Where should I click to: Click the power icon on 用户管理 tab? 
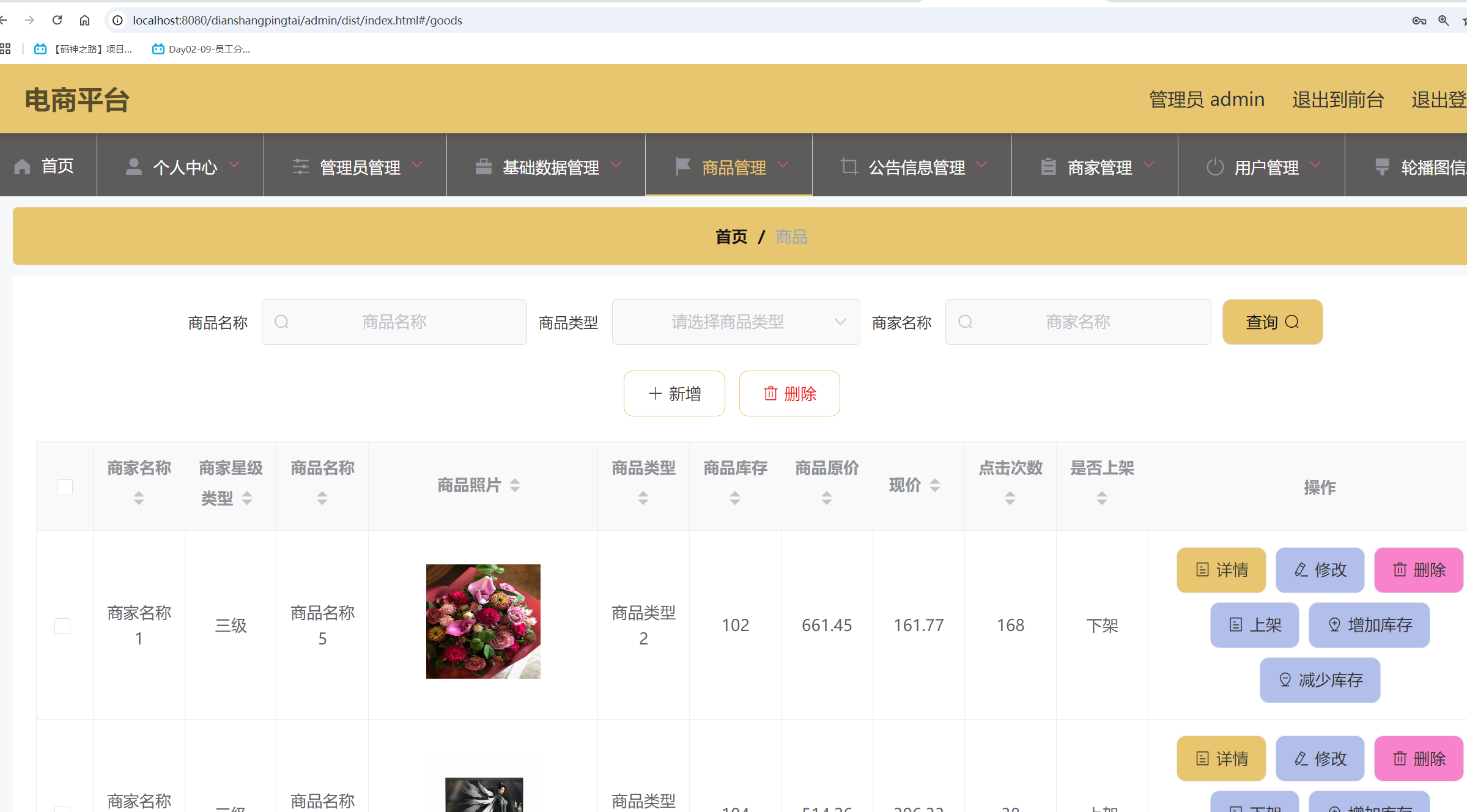pyautogui.click(x=1214, y=166)
